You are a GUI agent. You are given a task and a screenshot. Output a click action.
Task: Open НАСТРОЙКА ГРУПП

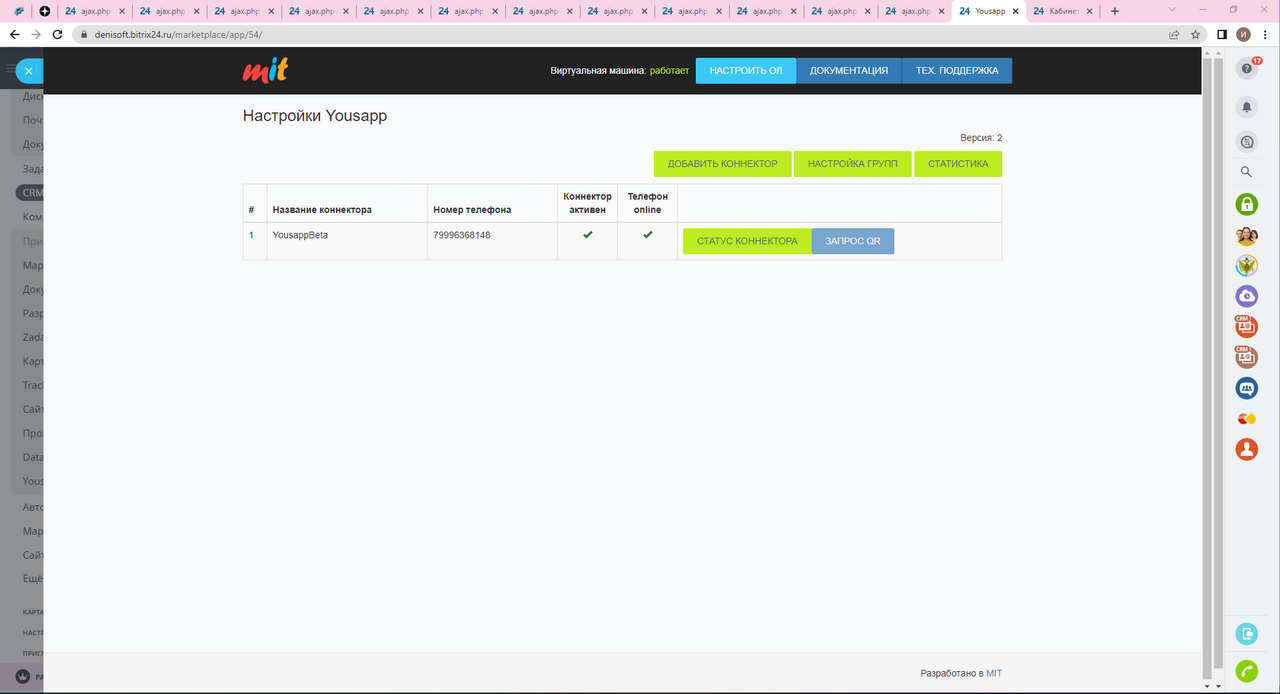click(x=853, y=164)
